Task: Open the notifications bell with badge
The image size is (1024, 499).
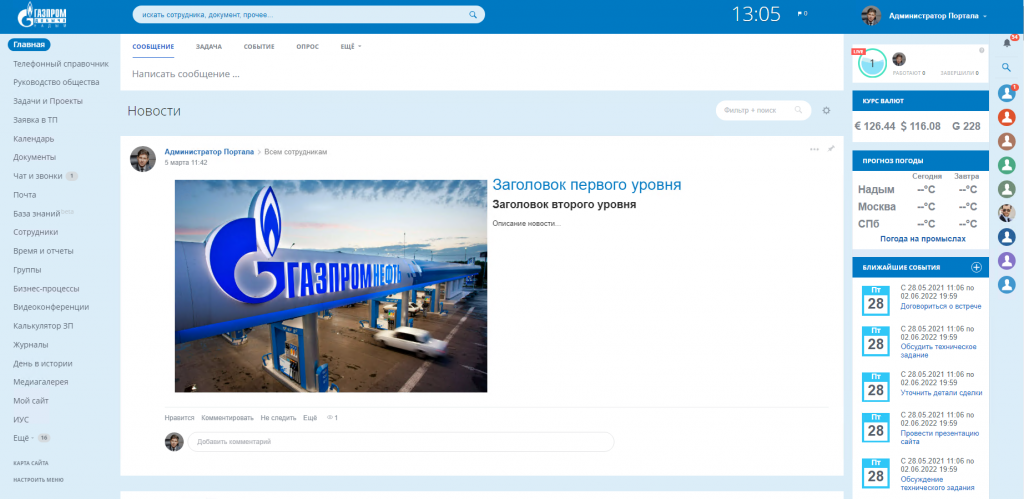Action: point(1006,42)
